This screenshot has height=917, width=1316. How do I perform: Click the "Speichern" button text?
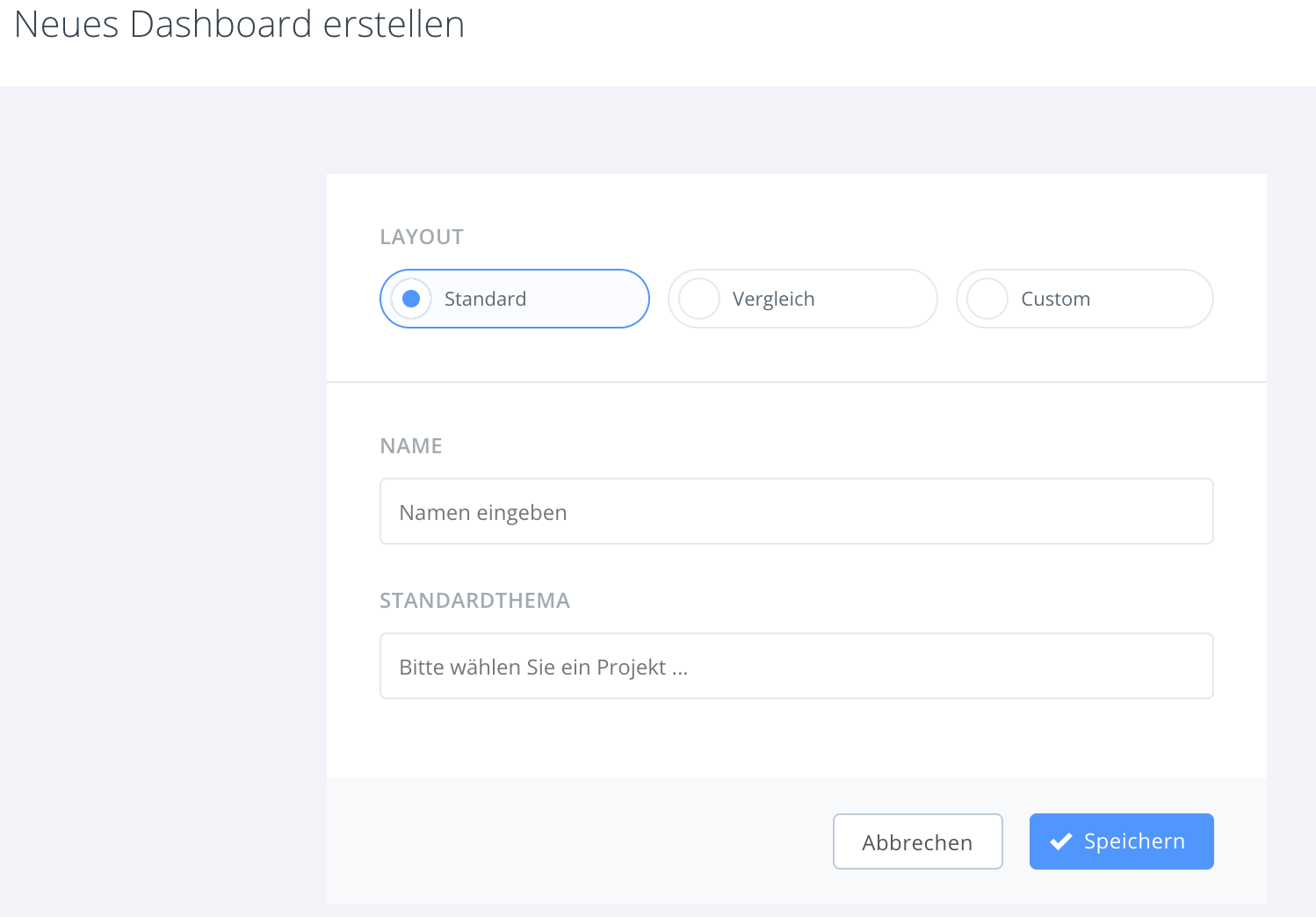(x=1134, y=841)
